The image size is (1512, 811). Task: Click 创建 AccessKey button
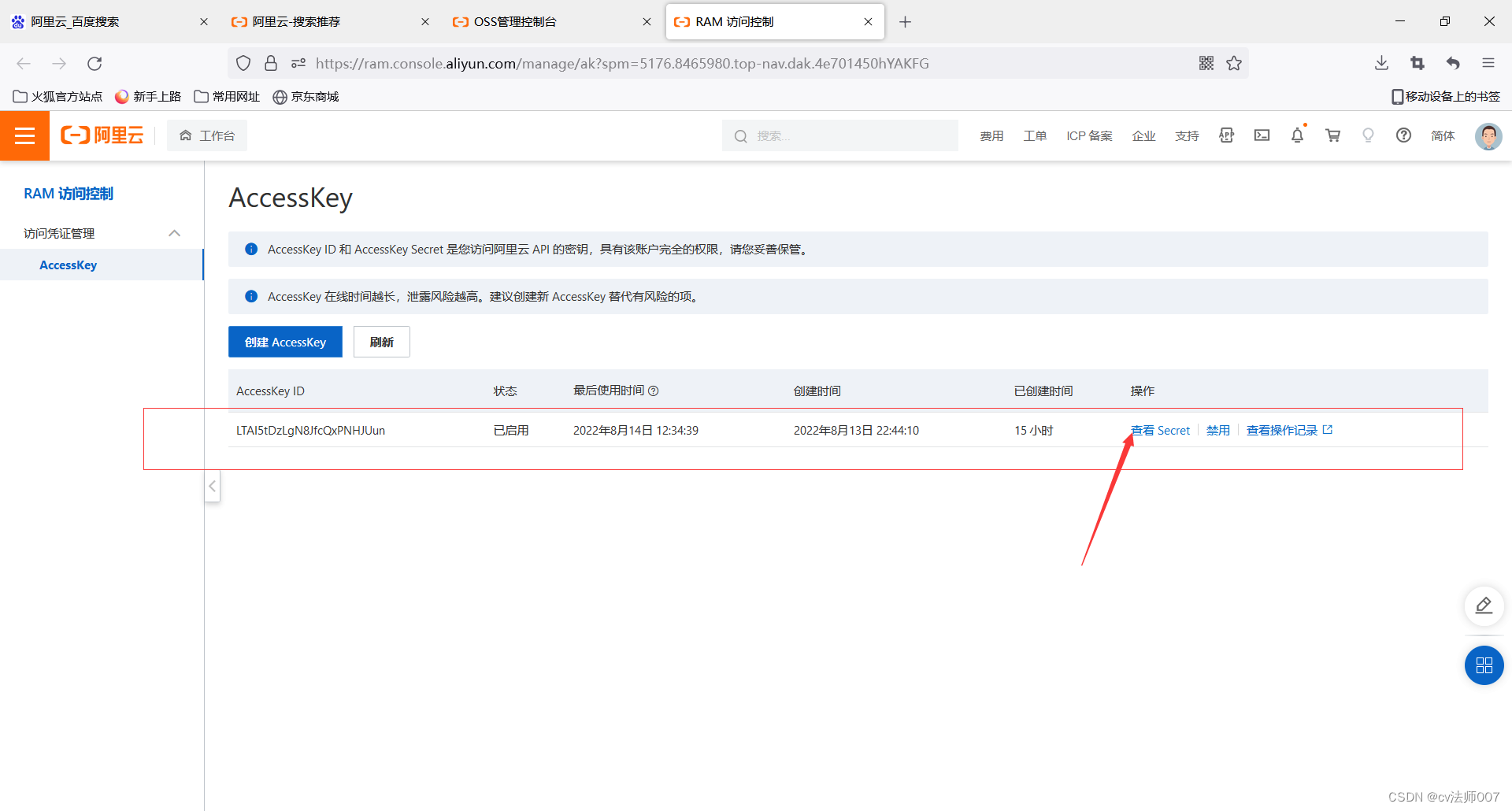tap(285, 342)
